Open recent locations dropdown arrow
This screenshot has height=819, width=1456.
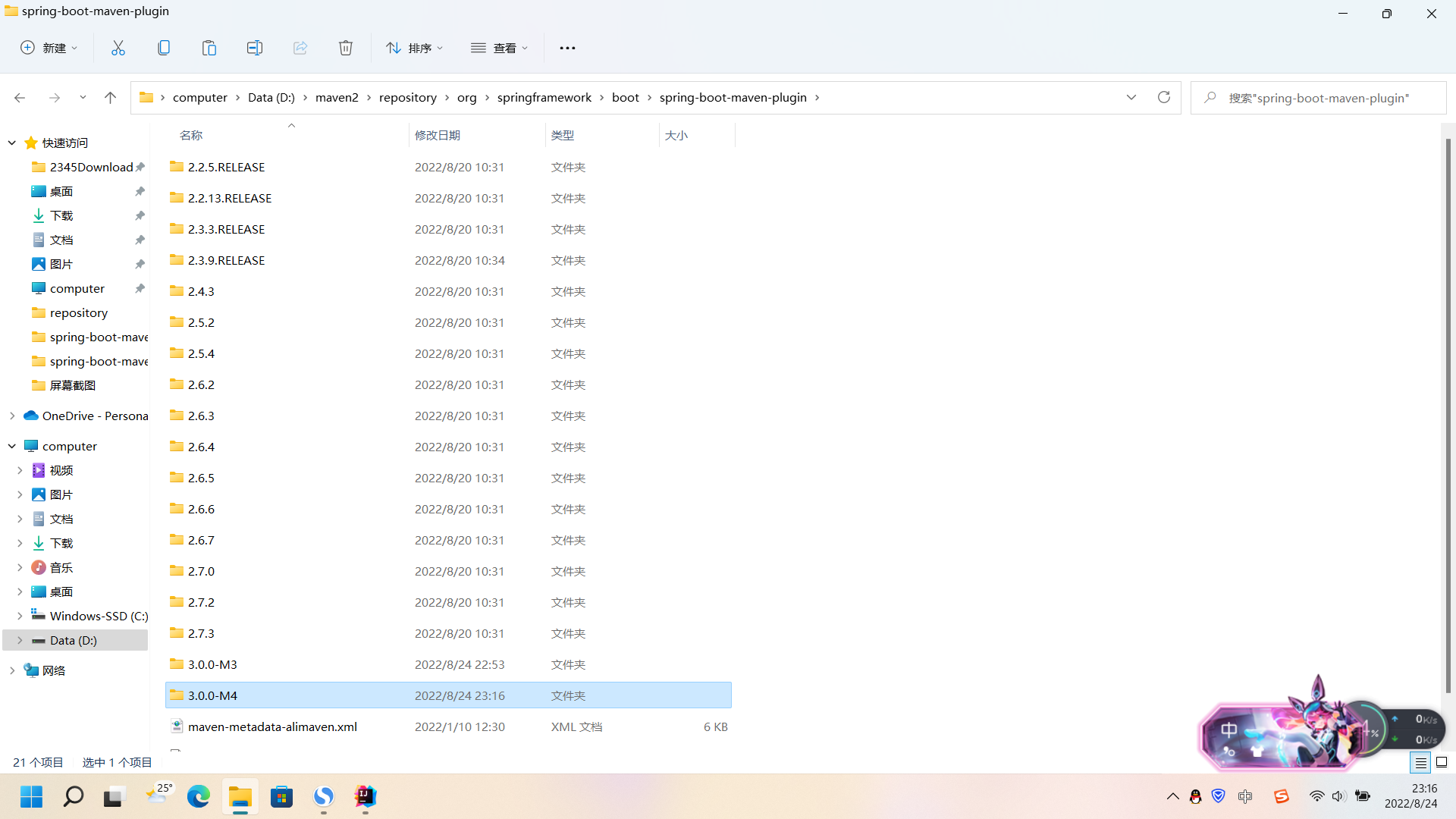point(83,98)
